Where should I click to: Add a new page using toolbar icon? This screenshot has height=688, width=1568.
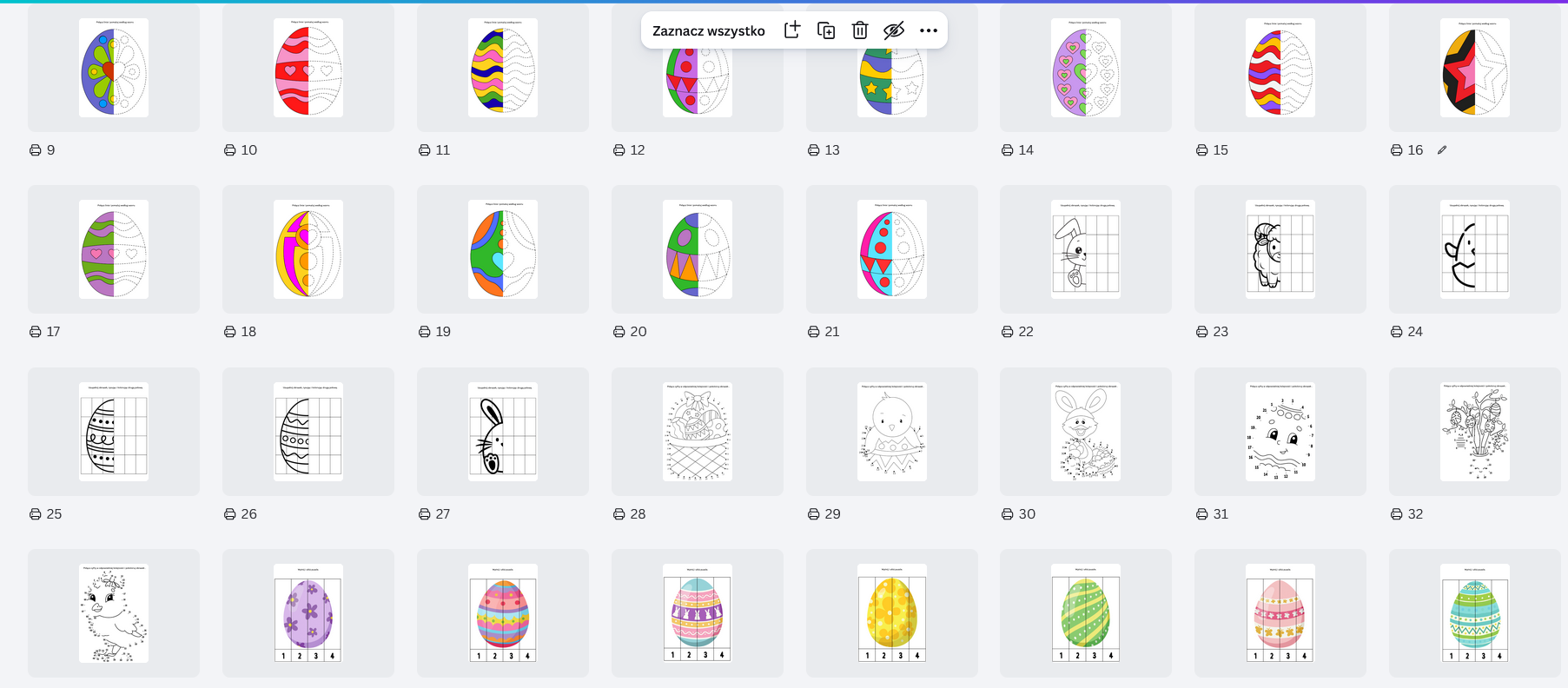(791, 30)
